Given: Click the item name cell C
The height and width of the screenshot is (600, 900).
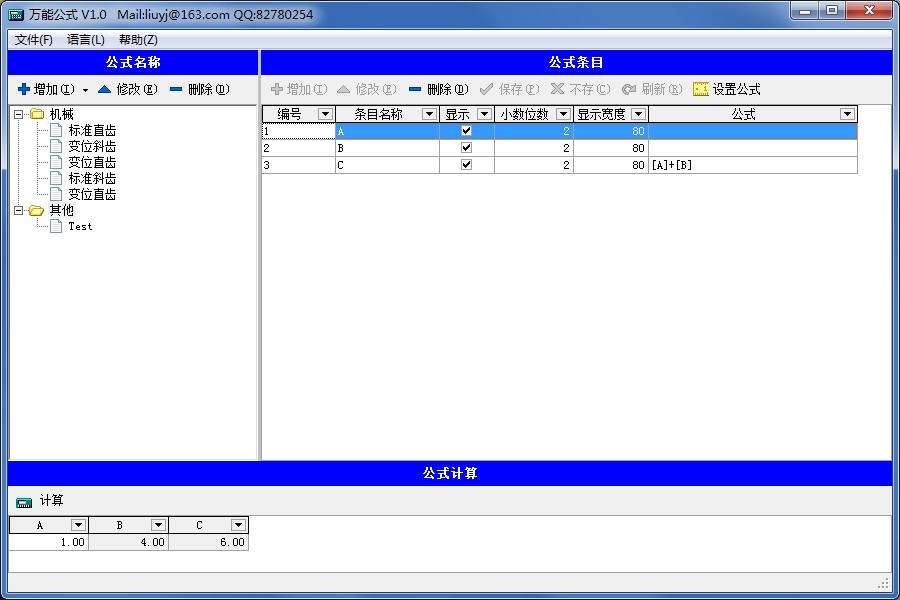Looking at the screenshot, I should [x=387, y=165].
